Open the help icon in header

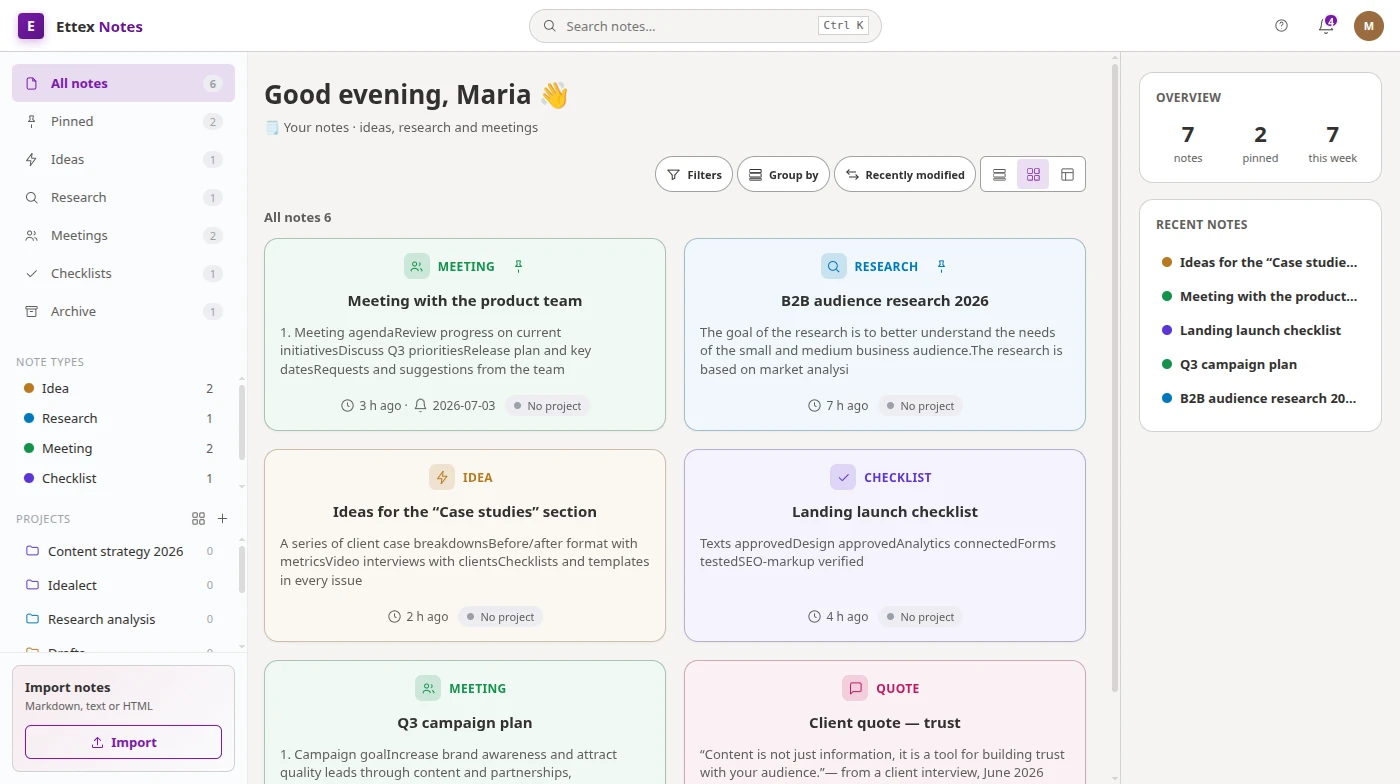point(1282,26)
